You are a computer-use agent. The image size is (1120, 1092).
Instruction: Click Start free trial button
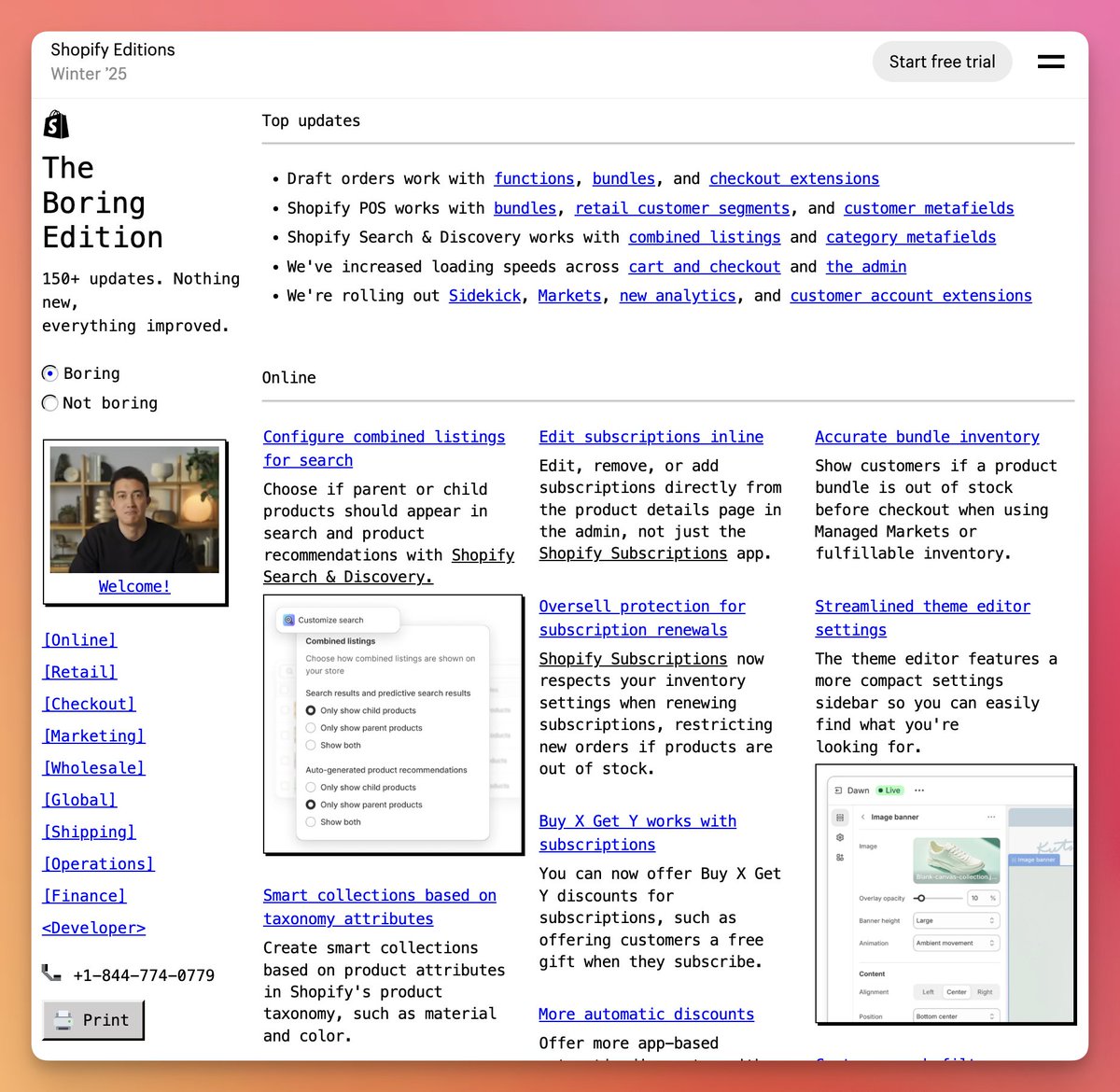pyautogui.click(x=942, y=62)
